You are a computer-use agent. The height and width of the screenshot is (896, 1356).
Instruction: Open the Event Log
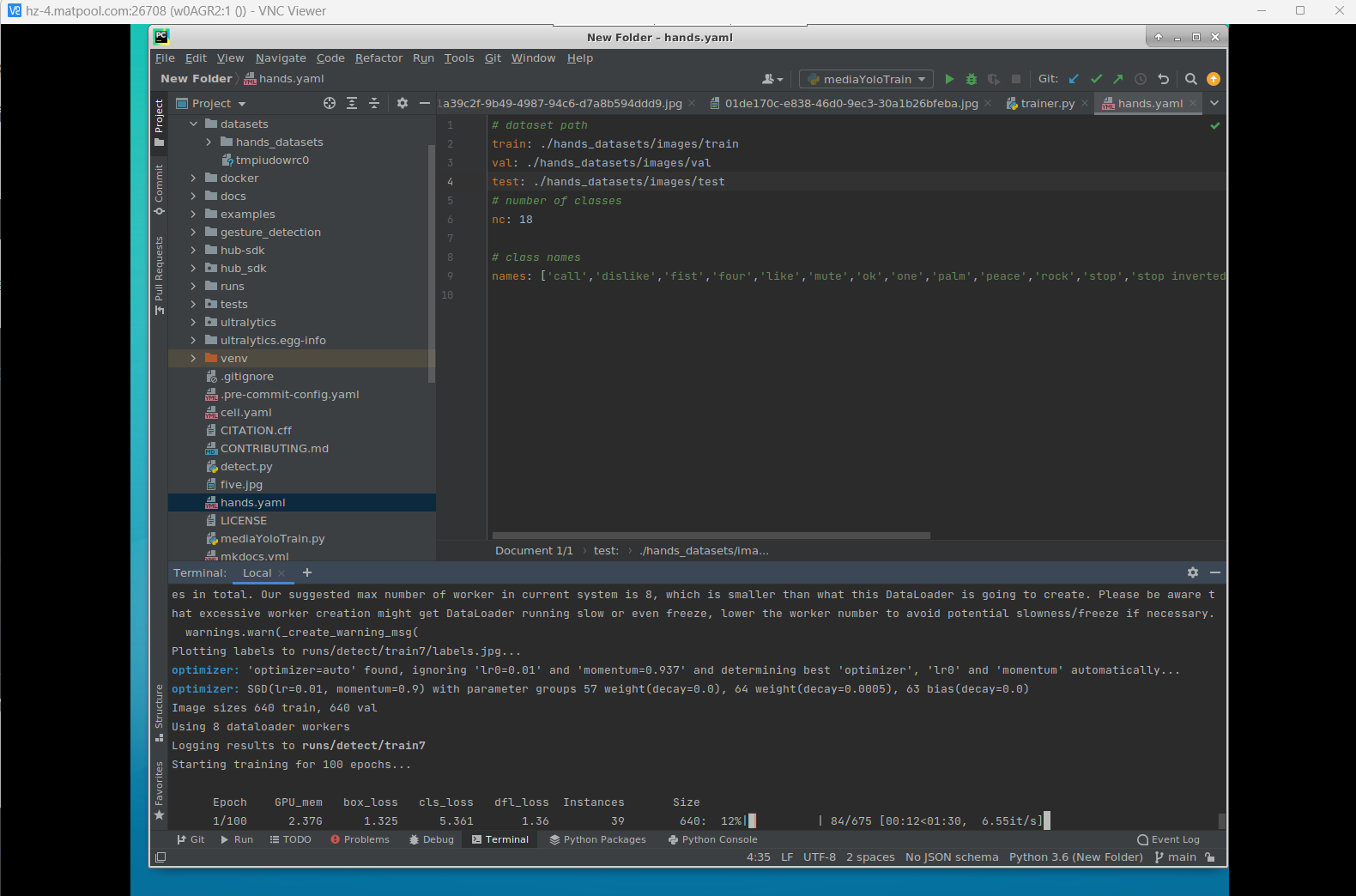coord(1168,839)
